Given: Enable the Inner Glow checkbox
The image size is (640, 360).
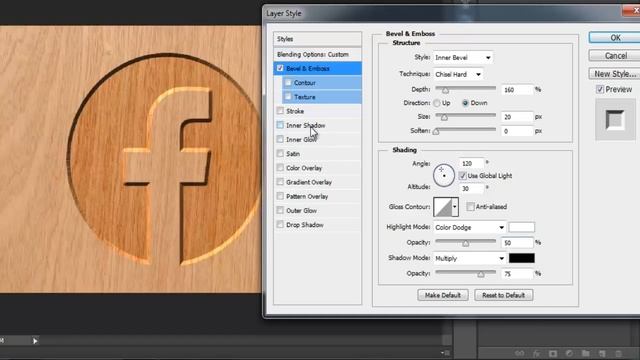Looking at the screenshot, I should (280, 139).
